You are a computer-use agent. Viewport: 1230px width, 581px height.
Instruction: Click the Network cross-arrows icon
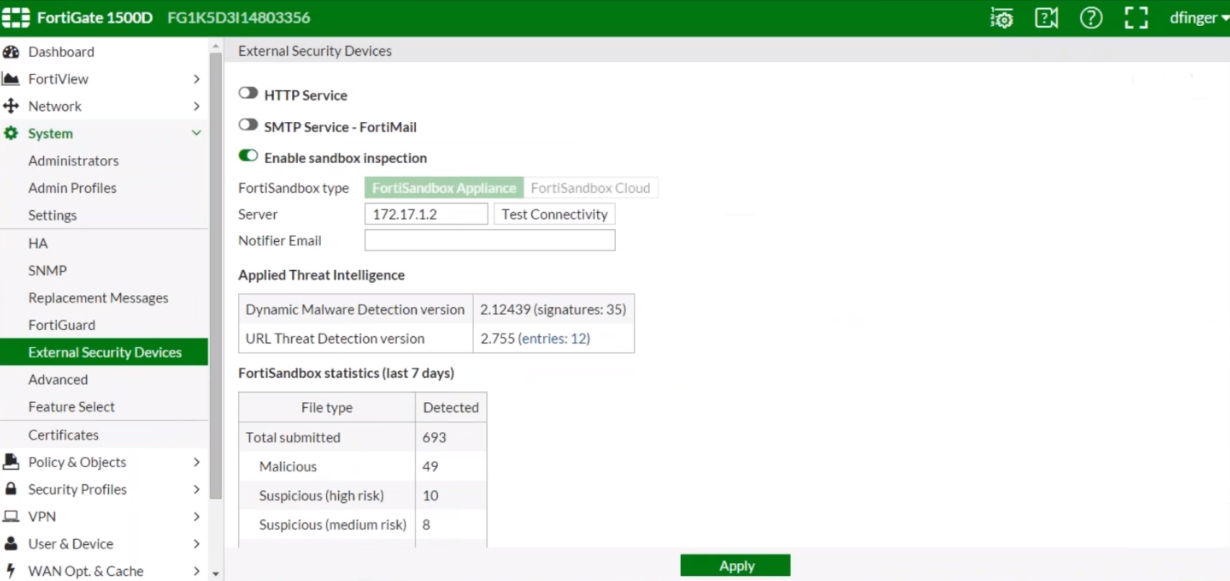pyautogui.click(x=11, y=106)
